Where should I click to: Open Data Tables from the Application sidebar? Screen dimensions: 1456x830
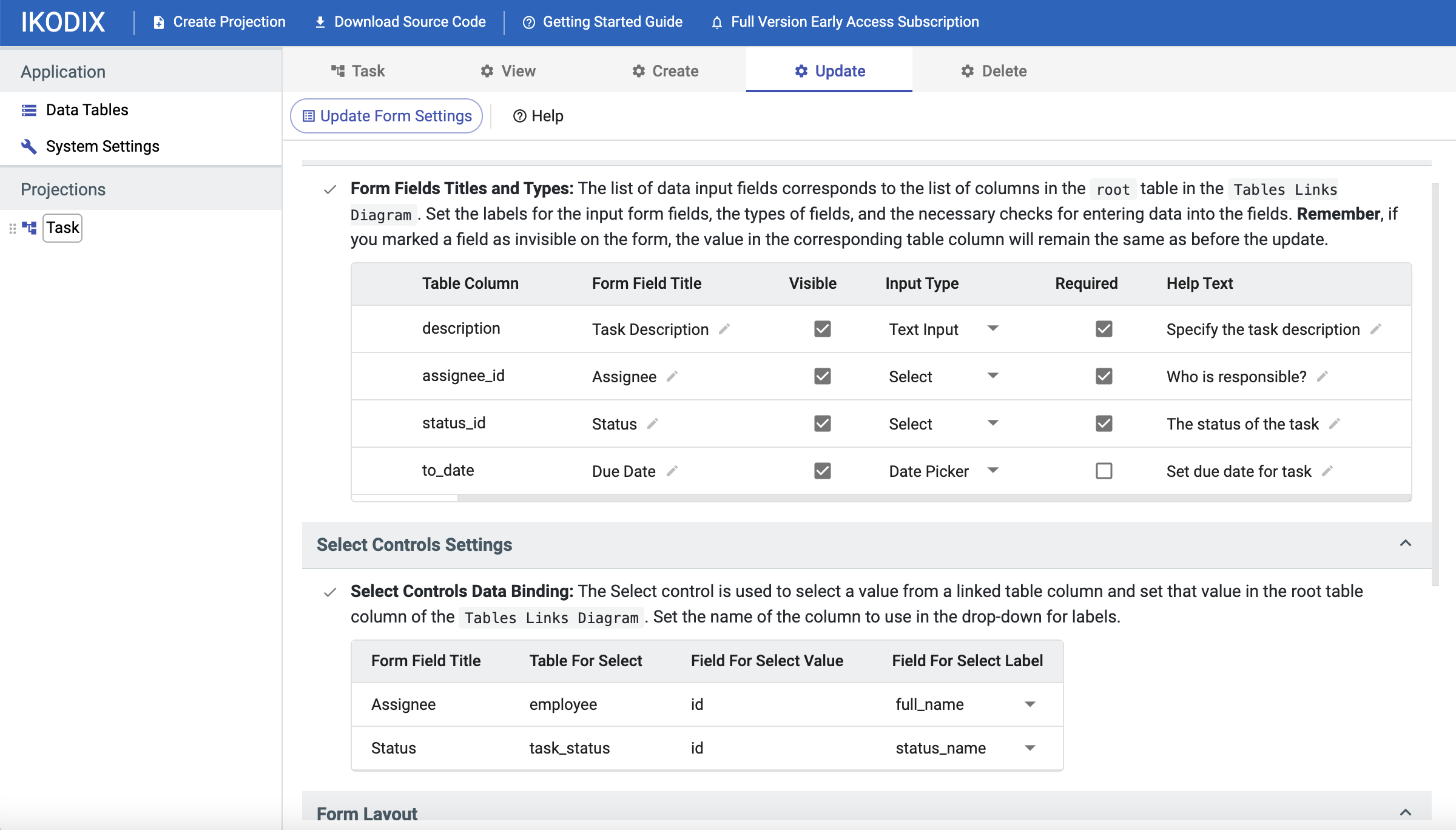coord(86,110)
